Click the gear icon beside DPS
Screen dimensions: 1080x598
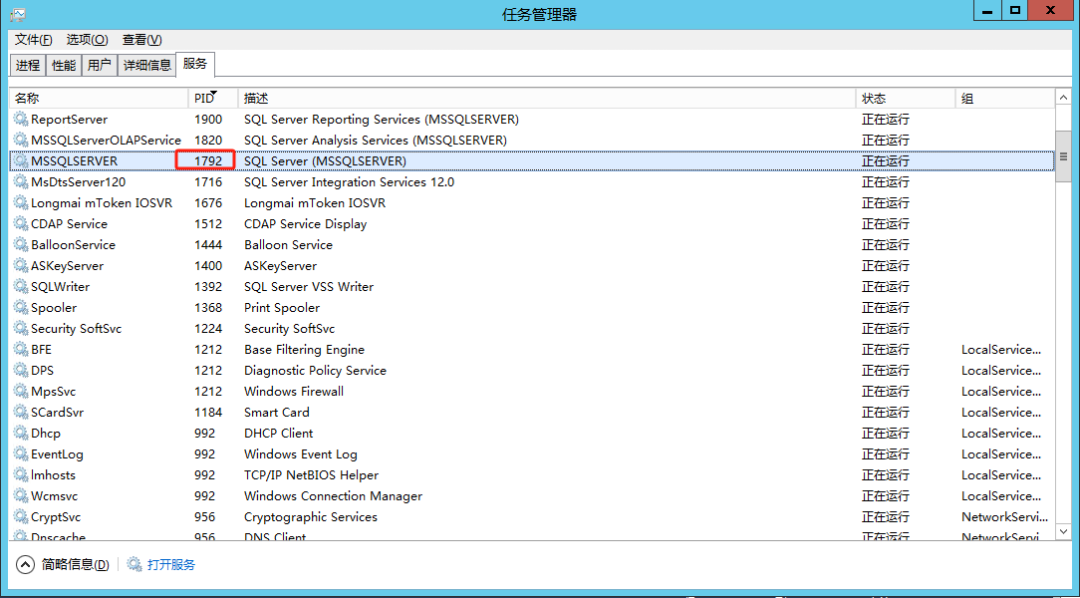[x=21, y=370]
